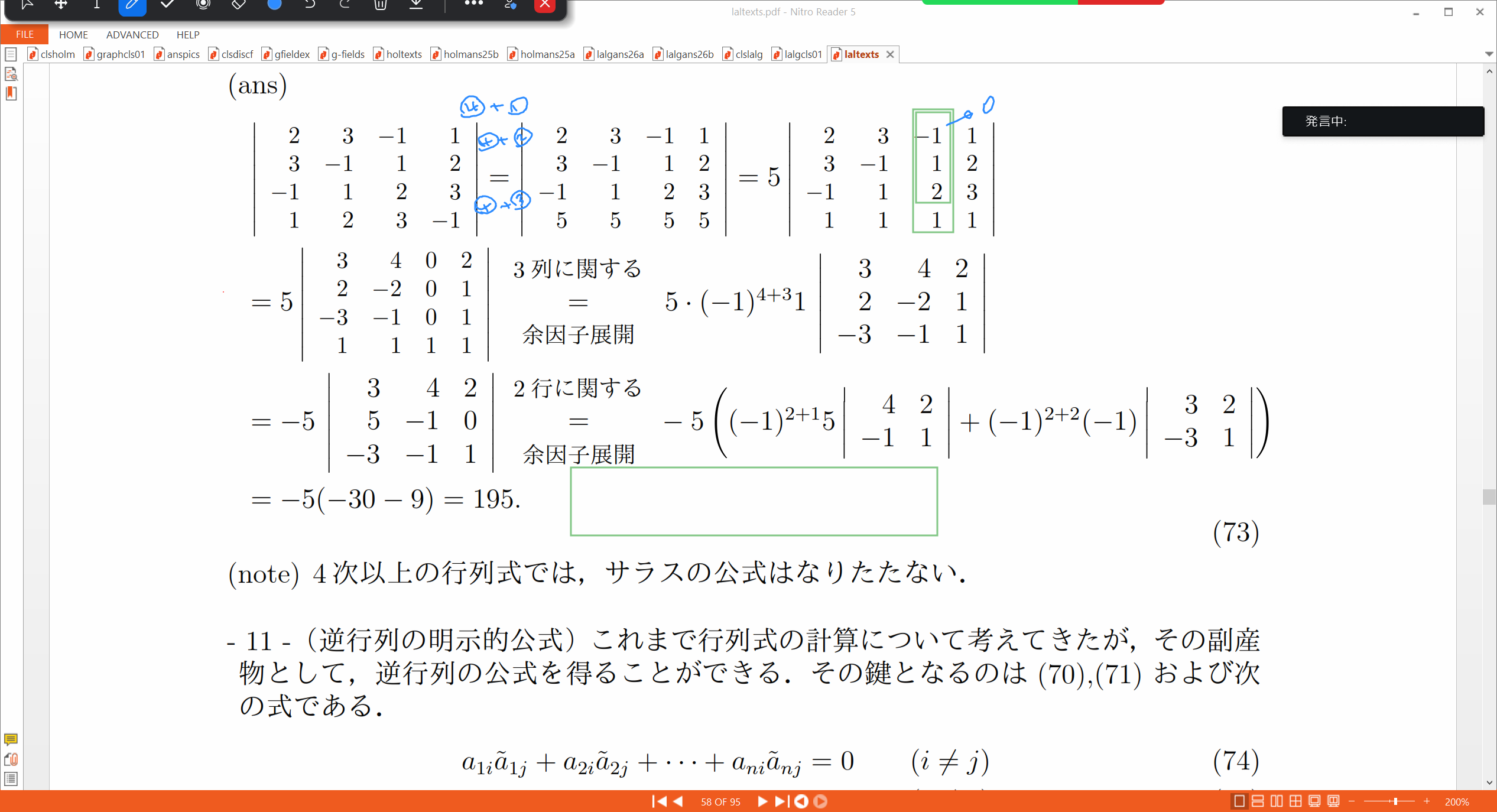Select the arrow pointer tool in annotation bar
Screen dimensions: 1497x812
pos(26,5)
